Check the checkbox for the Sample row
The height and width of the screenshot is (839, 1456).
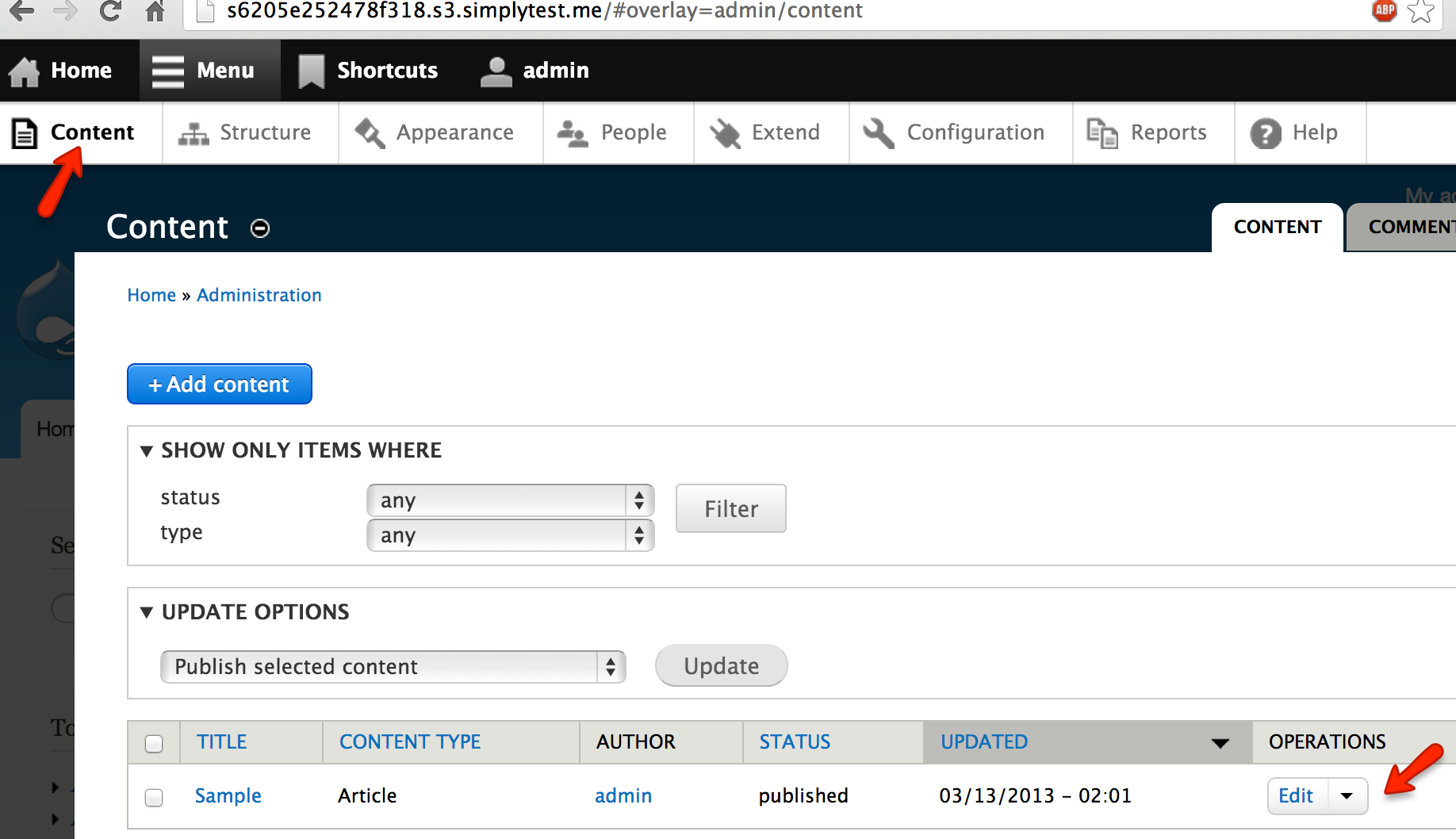click(154, 795)
